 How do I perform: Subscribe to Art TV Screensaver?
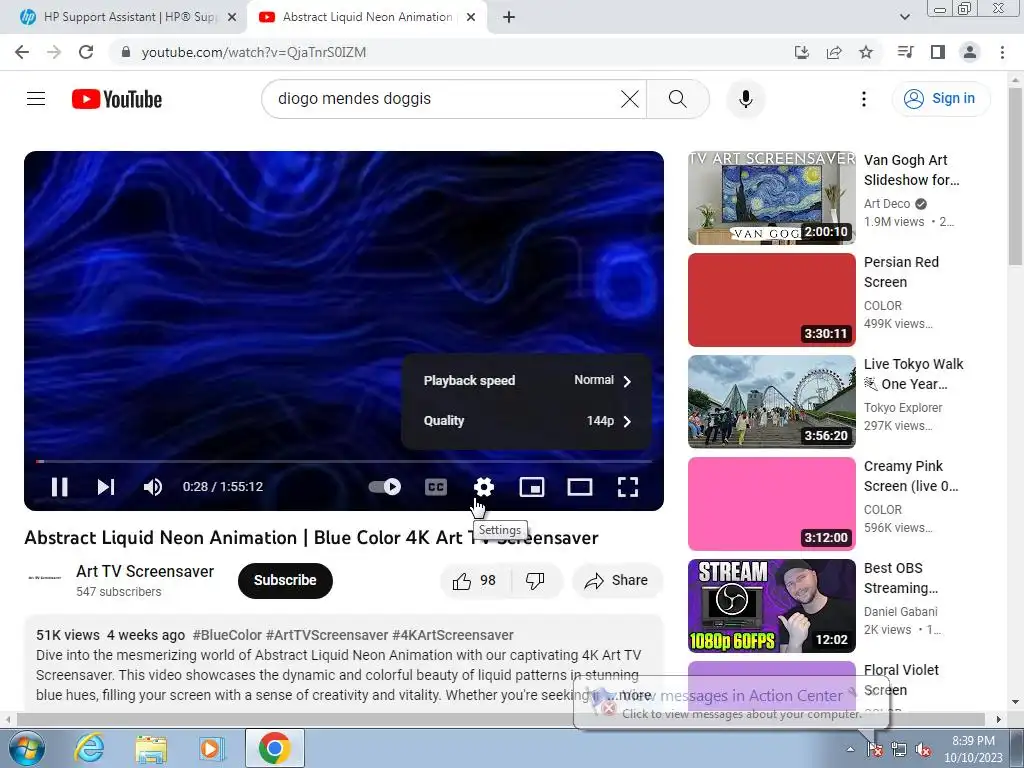click(285, 580)
